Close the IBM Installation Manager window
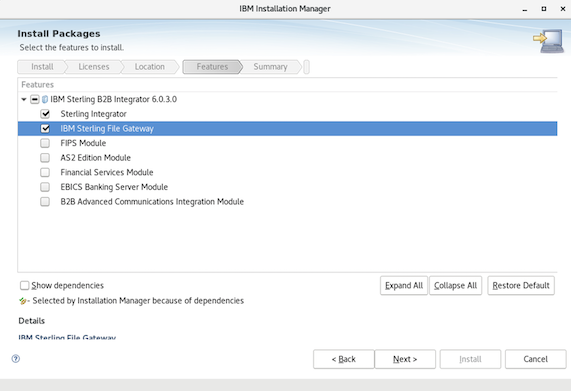Screen dimensions: 571x391 point(563,9)
